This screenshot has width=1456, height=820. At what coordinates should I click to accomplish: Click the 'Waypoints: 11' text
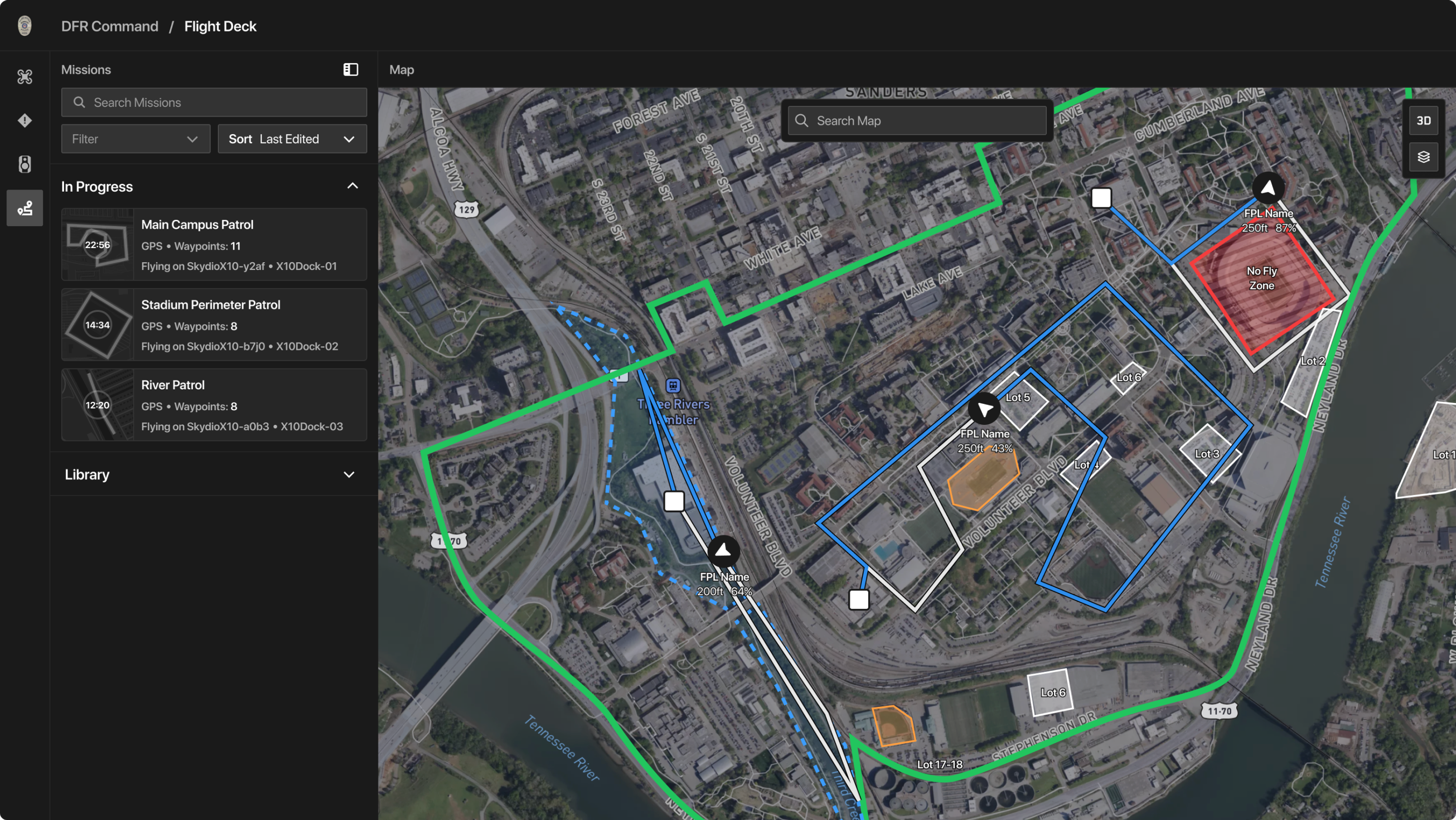click(x=207, y=246)
